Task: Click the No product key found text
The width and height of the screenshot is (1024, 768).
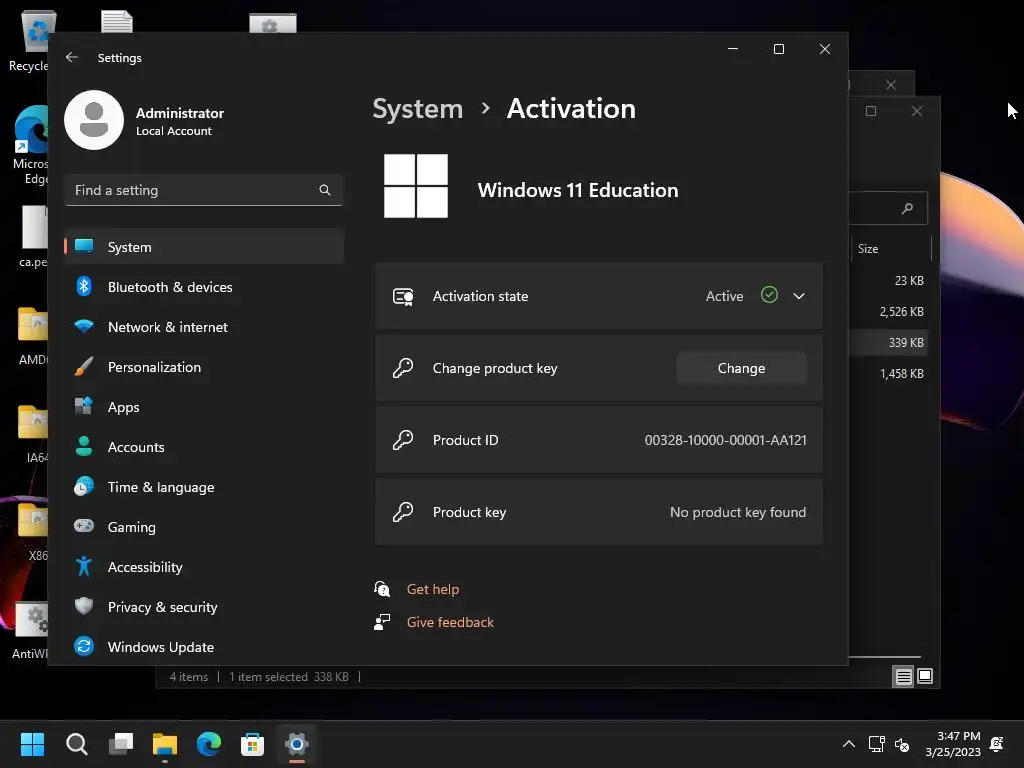Action: [738, 513]
